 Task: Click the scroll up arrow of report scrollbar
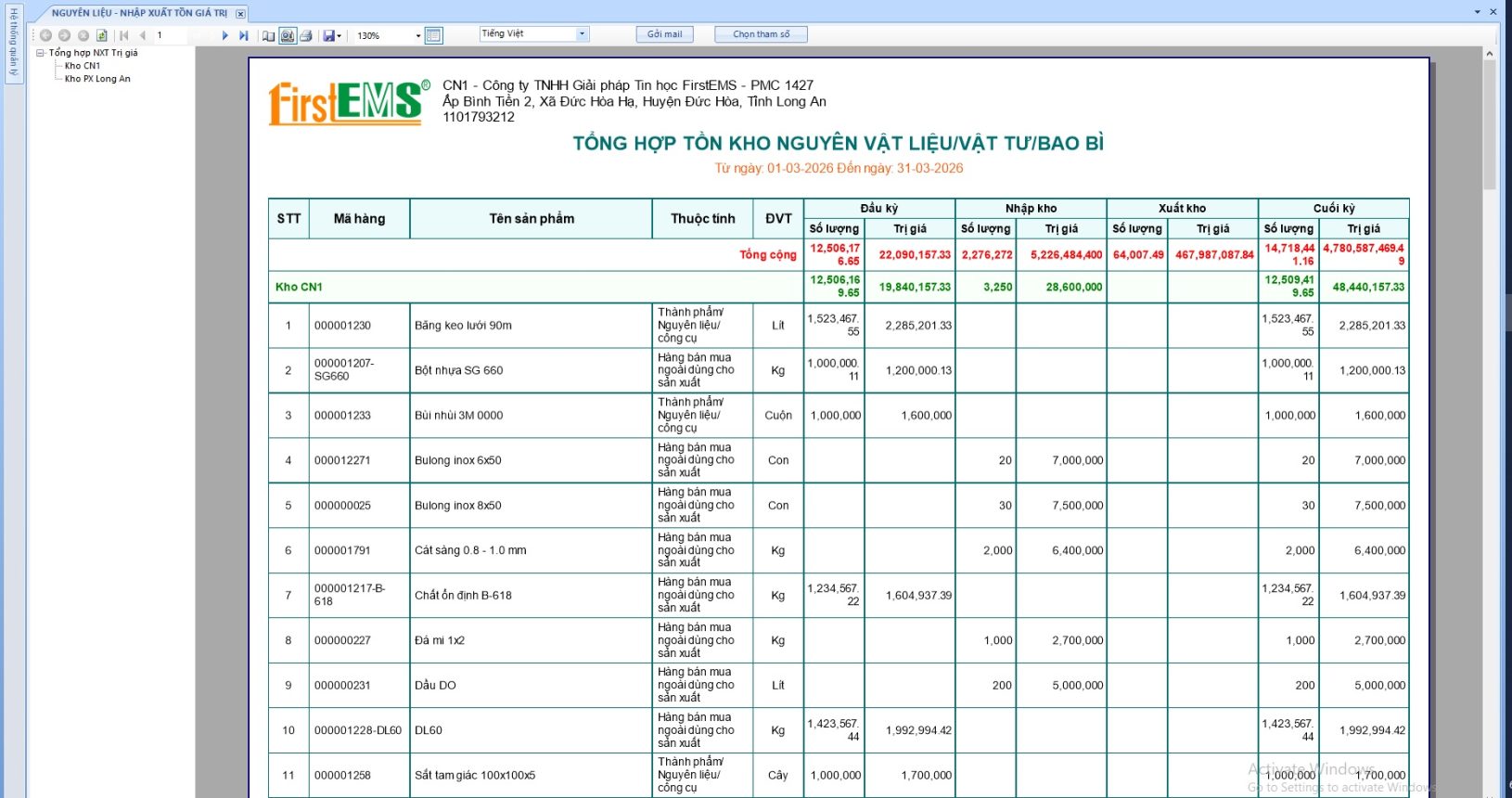click(x=1490, y=54)
